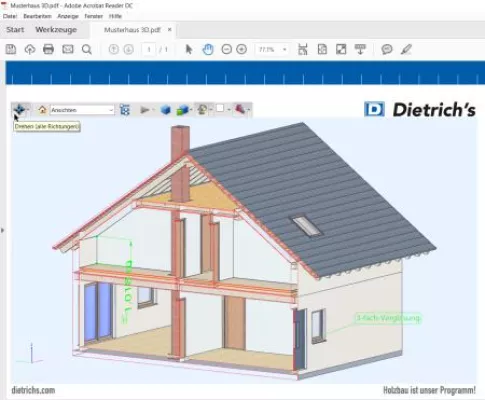
Task: Open the Hilfe menu
Action: [x=115, y=16]
